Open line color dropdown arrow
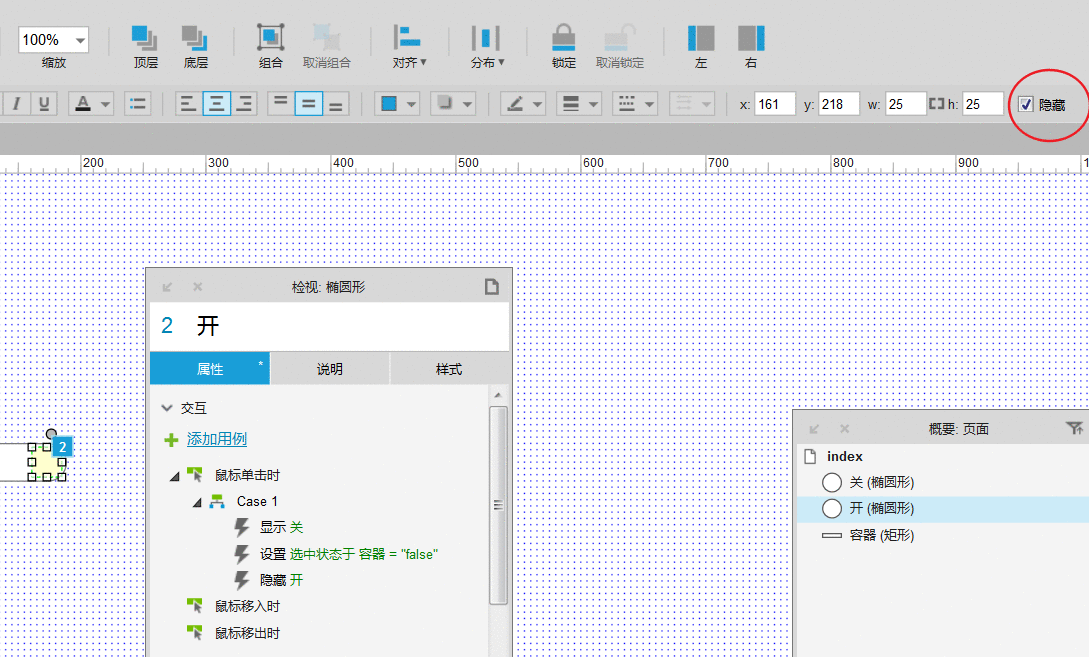The height and width of the screenshot is (657, 1089). point(538,105)
